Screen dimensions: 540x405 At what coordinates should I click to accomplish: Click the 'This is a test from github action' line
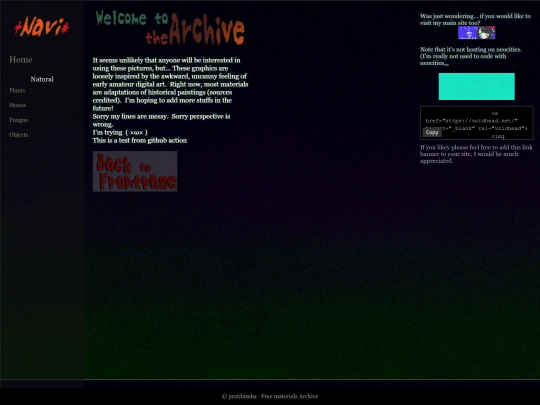(x=140, y=141)
